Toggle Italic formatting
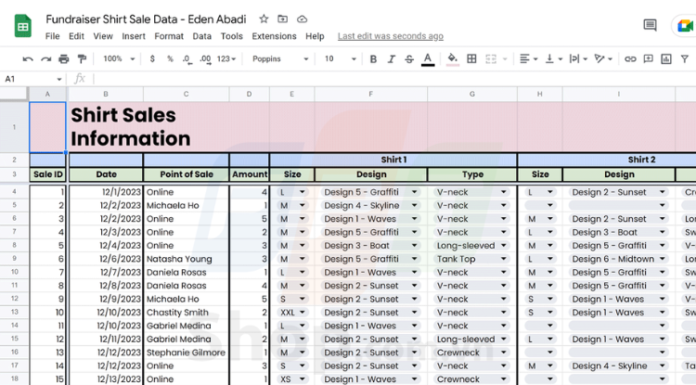The width and height of the screenshot is (696, 385). tap(391, 59)
